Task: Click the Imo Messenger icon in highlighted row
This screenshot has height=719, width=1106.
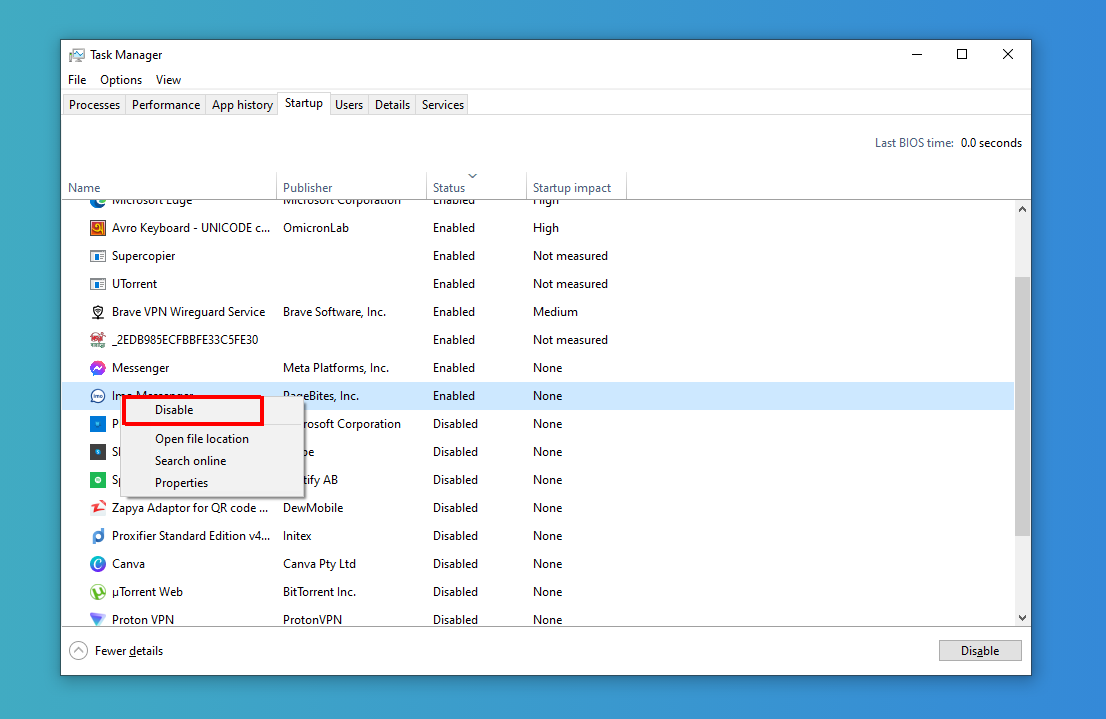Action: tap(98, 396)
